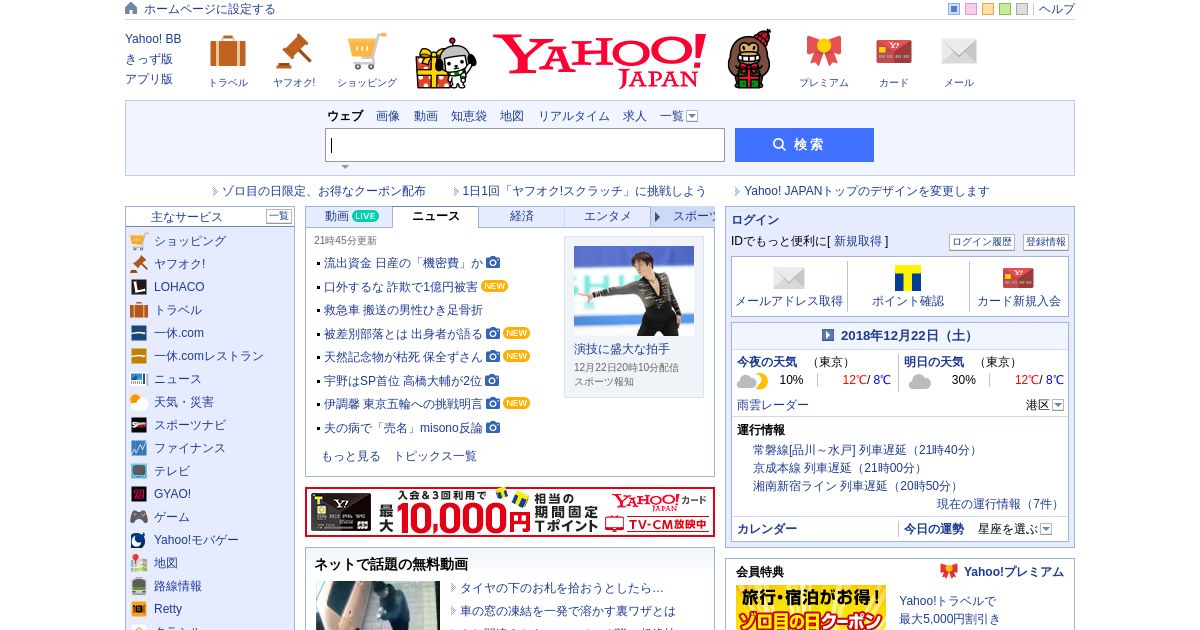Screen dimensions: 1200x630
Task: Expand the date arrow beside 2018年12月22日
Action: 828,335
